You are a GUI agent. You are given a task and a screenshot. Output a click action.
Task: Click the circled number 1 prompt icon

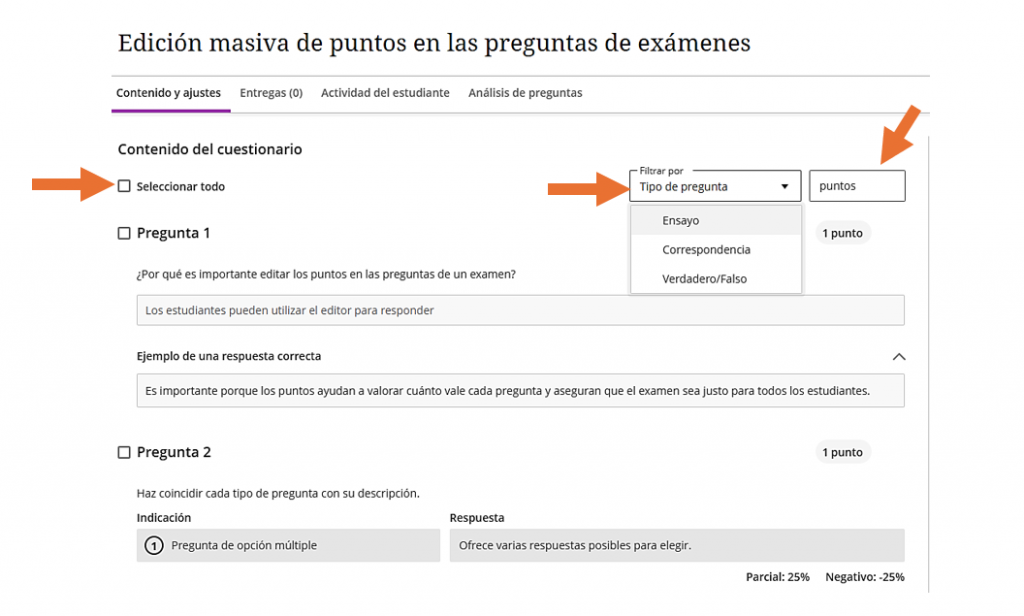coord(154,546)
